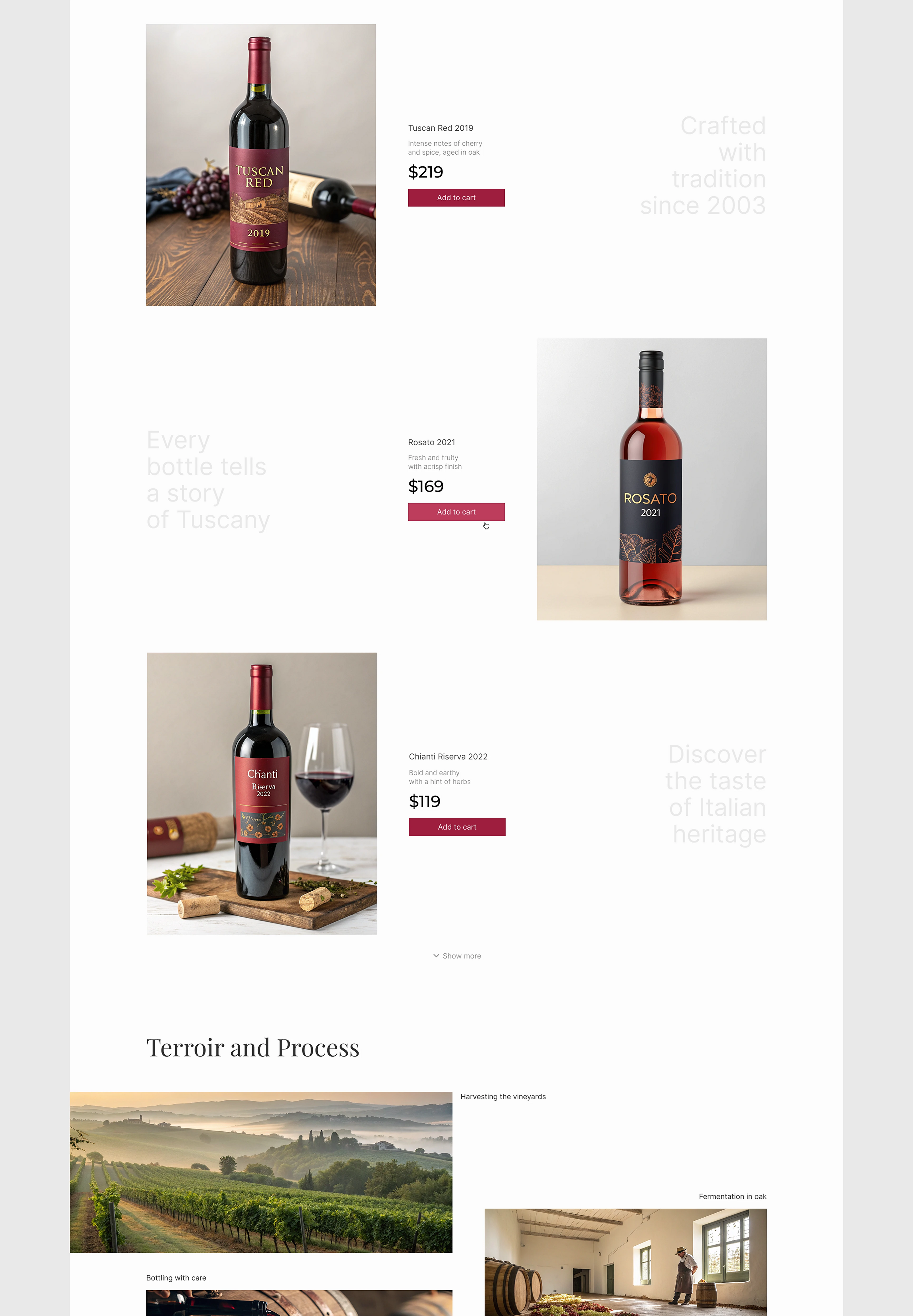913x1316 pixels.
Task: Add Rosato 2021 to cart
Action: [456, 512]
